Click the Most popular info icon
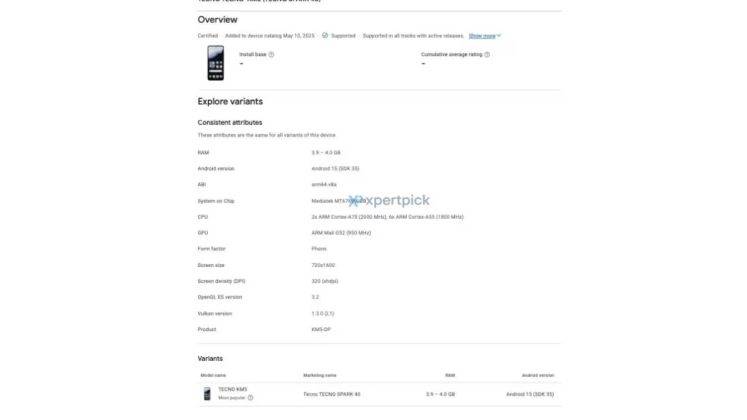 click(x=250, y=398)
